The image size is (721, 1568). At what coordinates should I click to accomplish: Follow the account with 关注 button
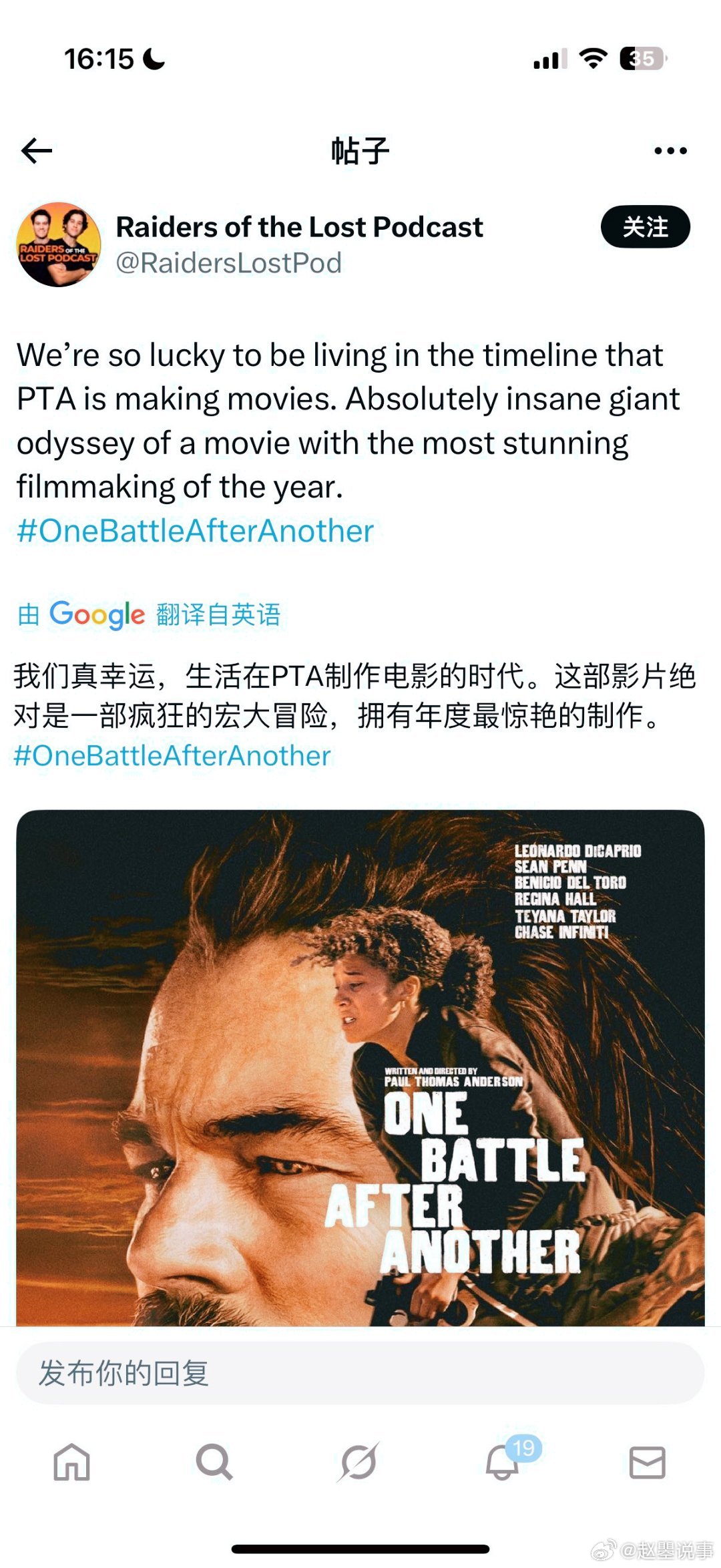tap(646, 227)
